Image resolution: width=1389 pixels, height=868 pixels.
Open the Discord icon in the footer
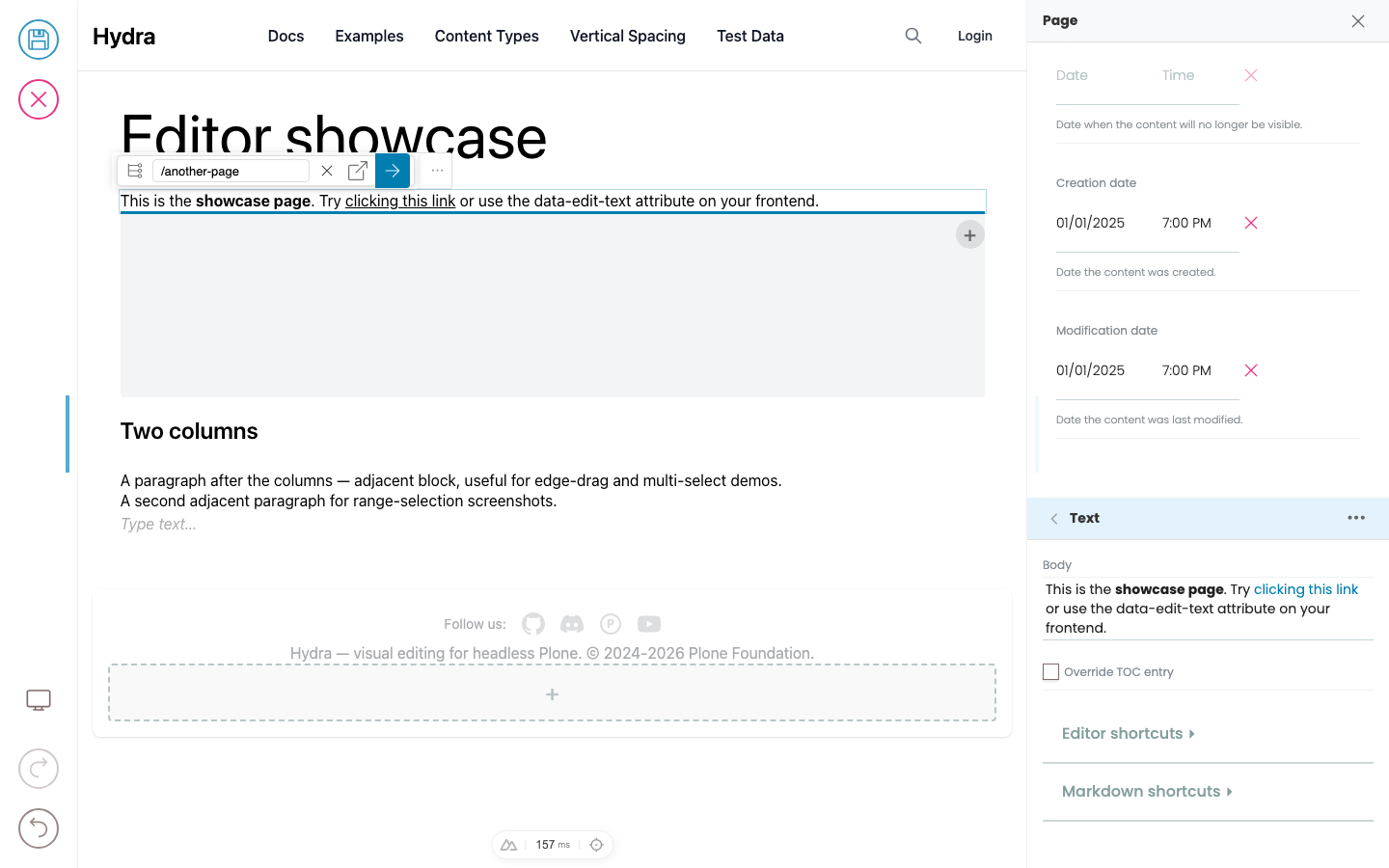[572, 624]
